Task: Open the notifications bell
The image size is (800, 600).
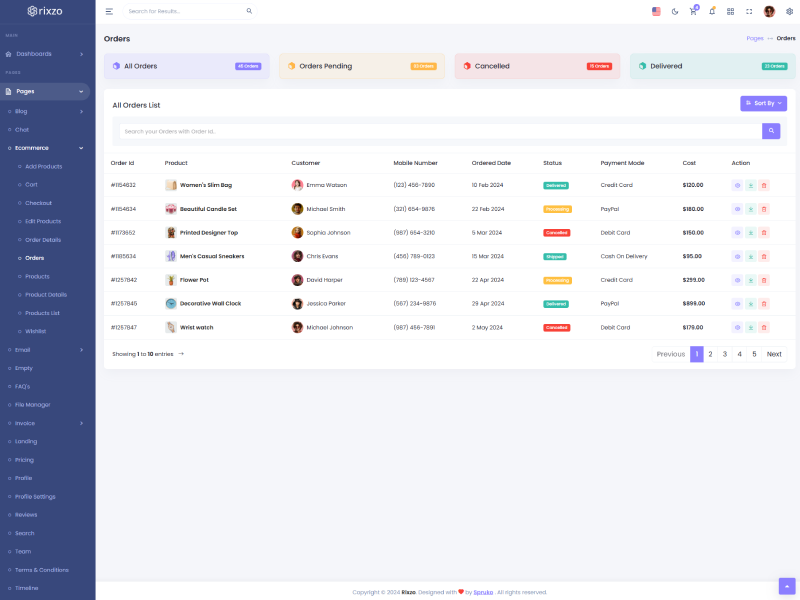Action: [712, 11]
